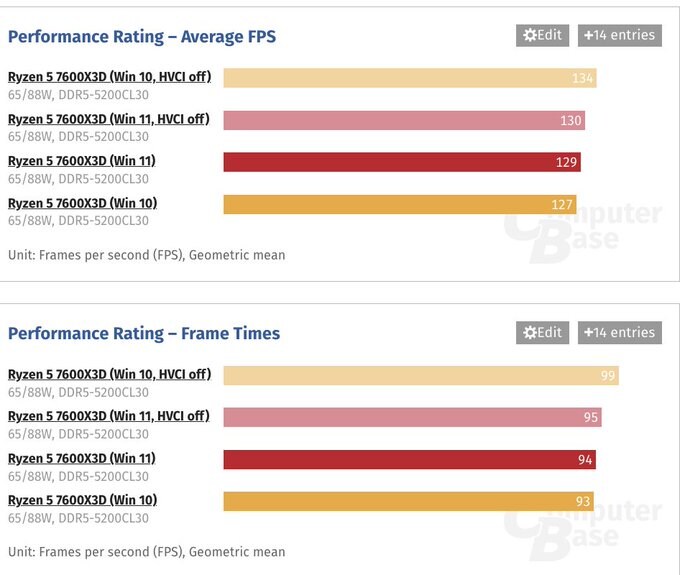680x575 pixels.
Task: Expand +14 entries in Average FPS chart
Action: click(619, 35)
